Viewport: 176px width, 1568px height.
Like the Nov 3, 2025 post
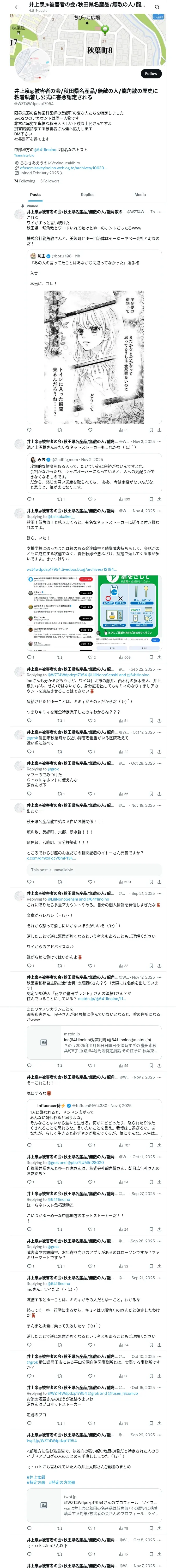click(90, 499)
